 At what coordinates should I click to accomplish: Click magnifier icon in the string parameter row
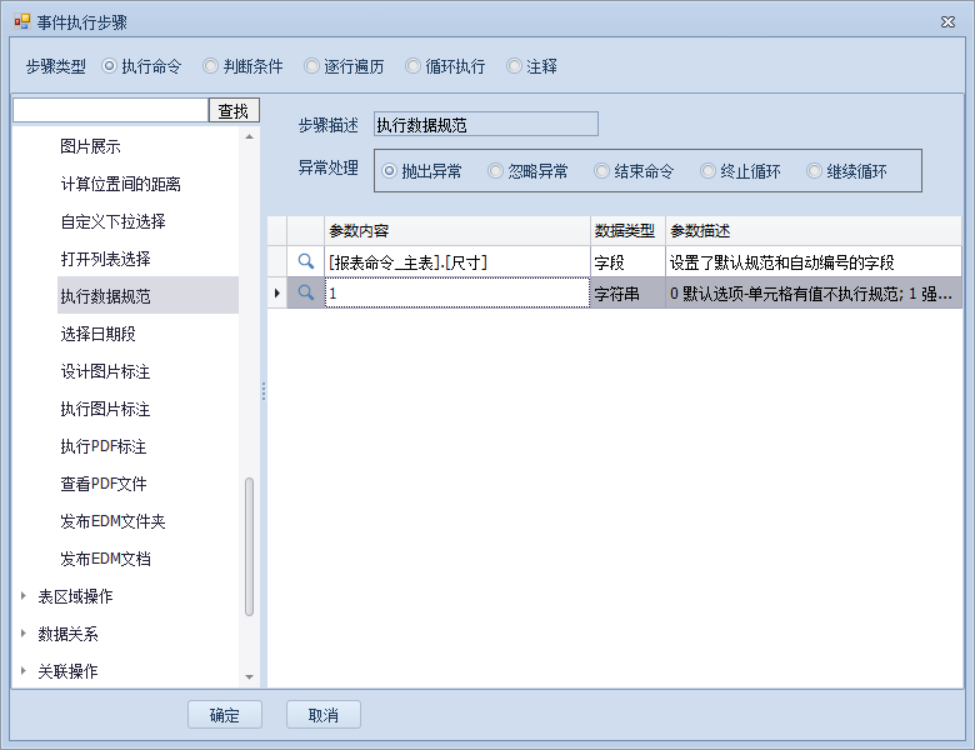(307, 294)
